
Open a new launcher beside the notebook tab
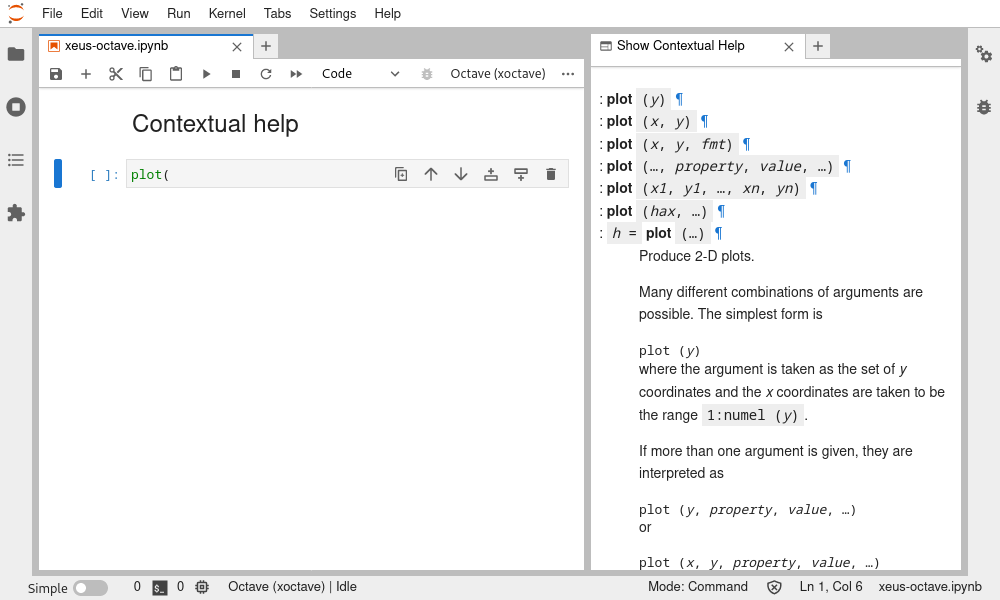tap(266, 46)
